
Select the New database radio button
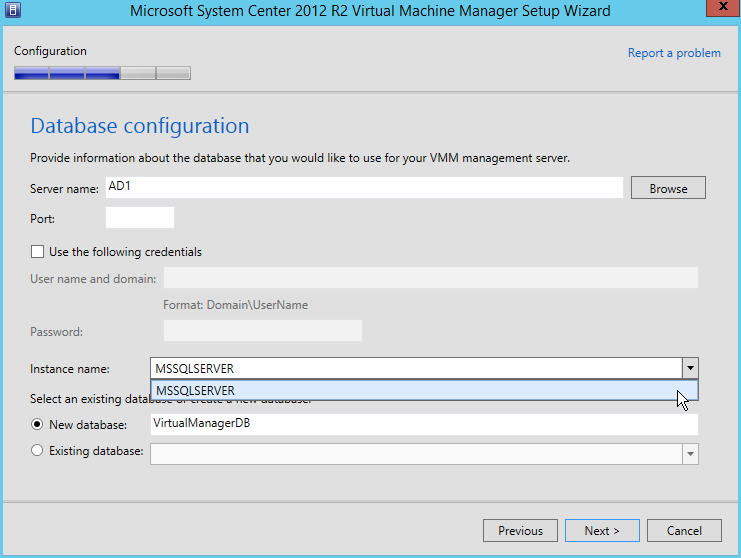click(38, 425)
